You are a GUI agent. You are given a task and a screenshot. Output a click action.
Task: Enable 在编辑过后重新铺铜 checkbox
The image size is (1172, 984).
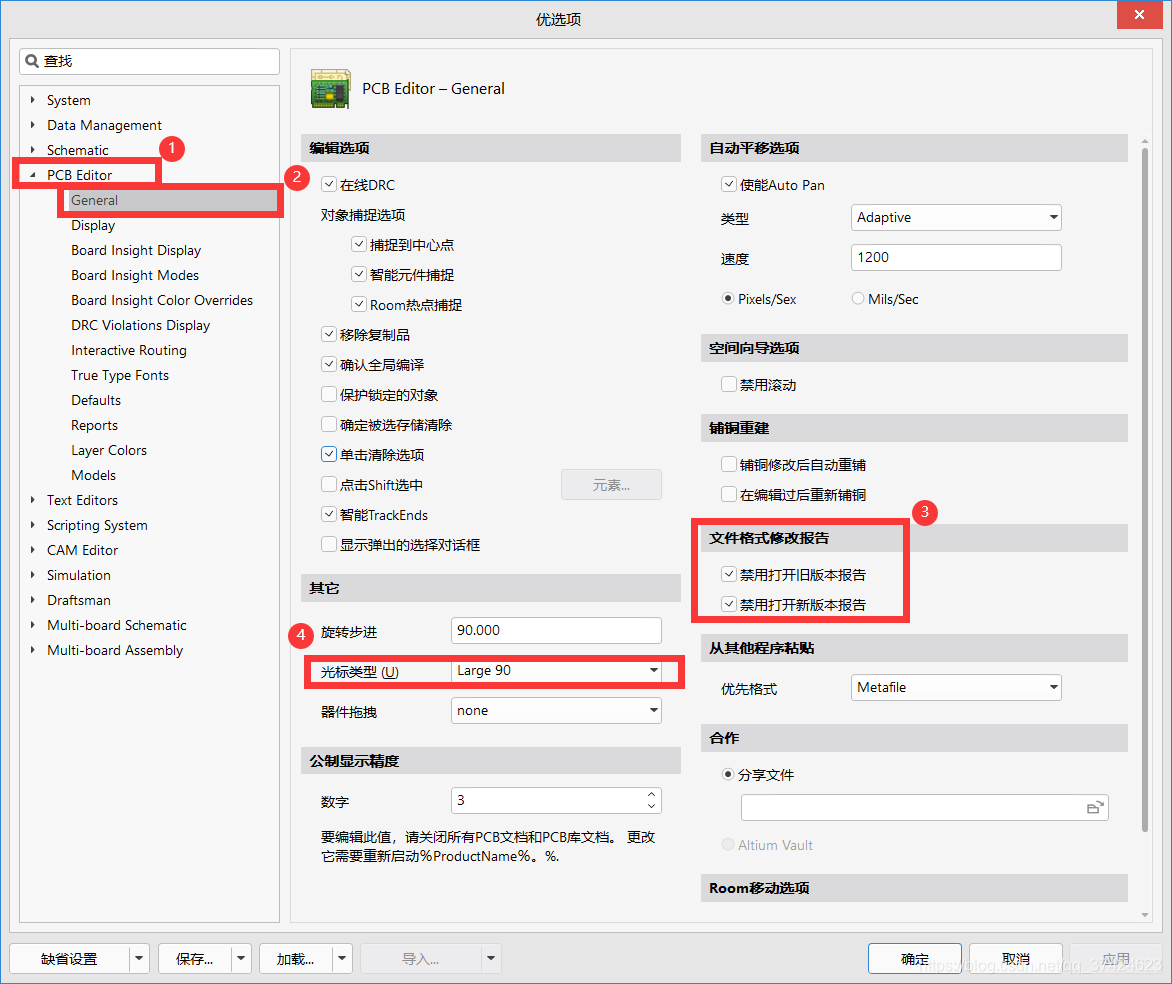(x=729, y=494)
